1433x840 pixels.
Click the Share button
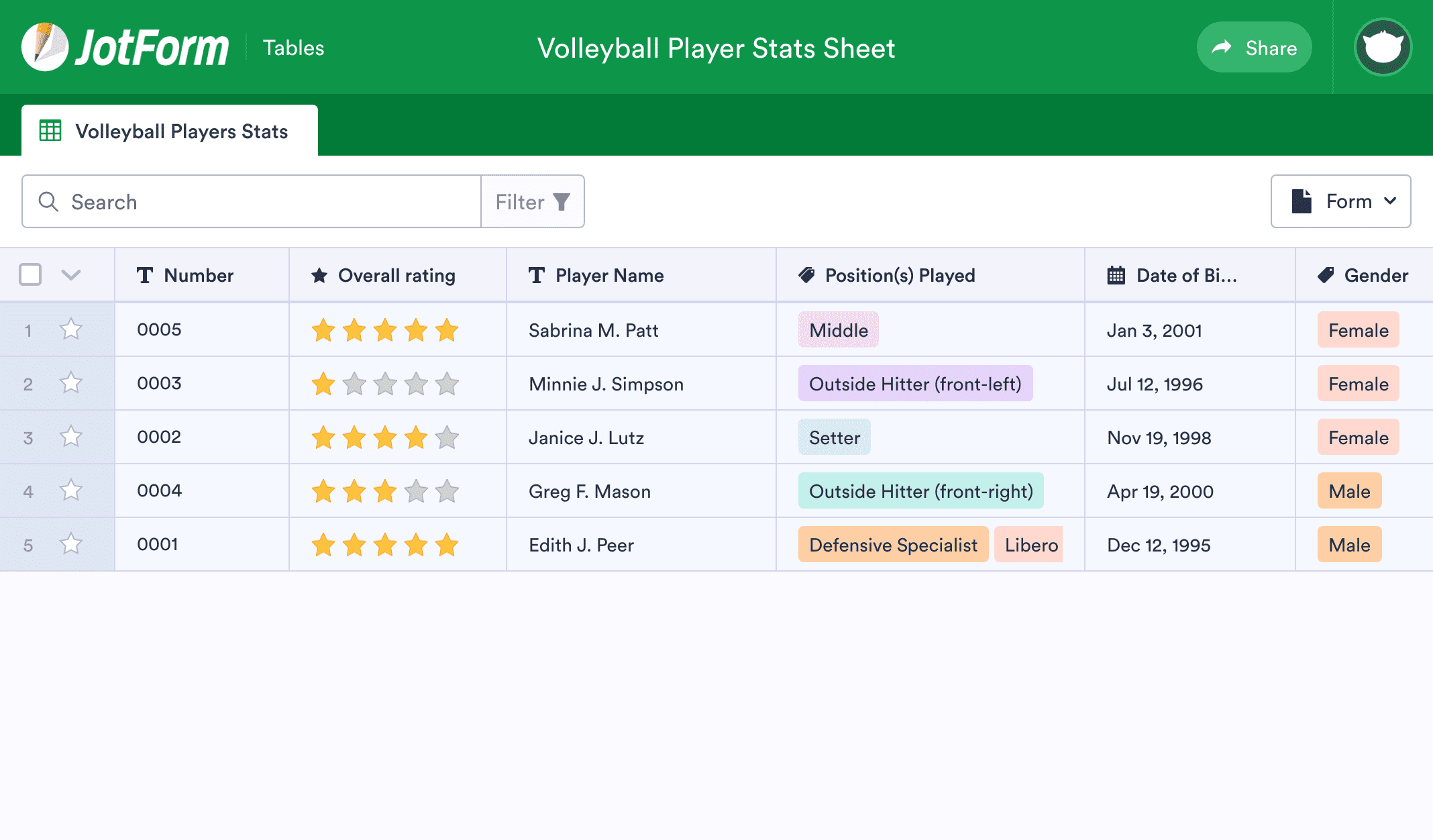(1254, 47)
